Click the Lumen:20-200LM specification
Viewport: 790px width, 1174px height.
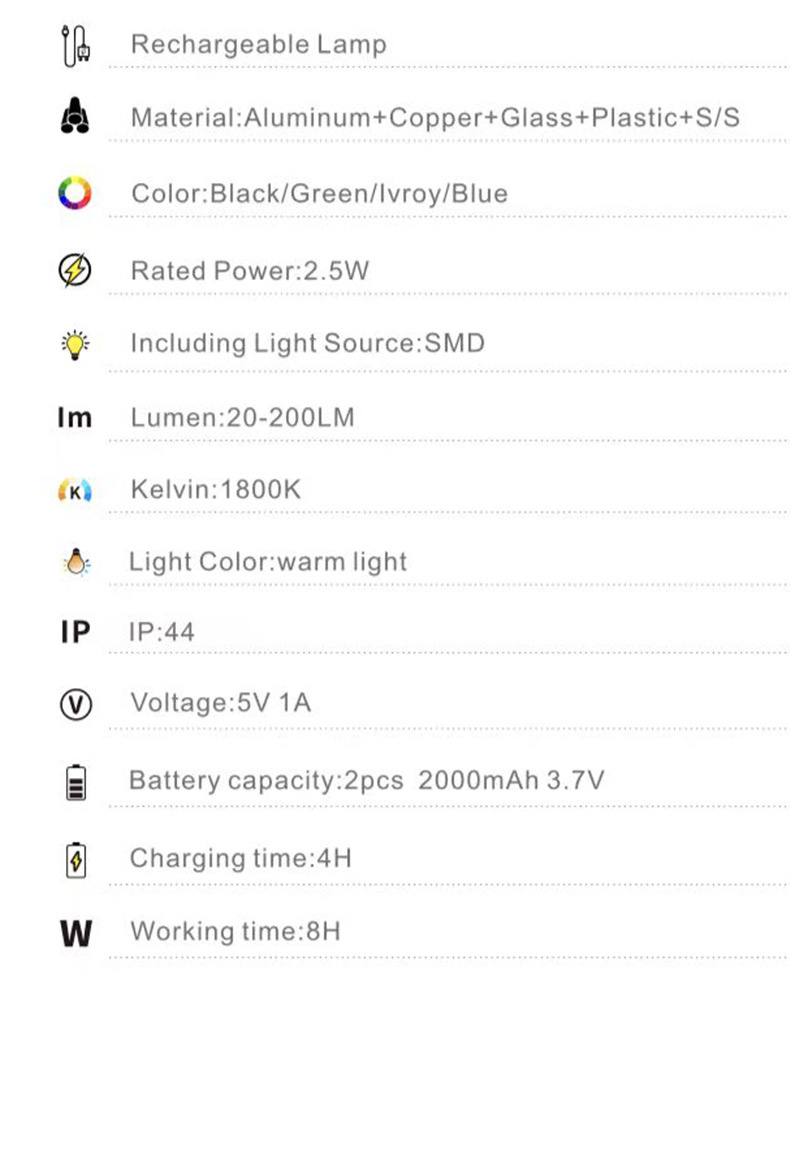[242, 417]
